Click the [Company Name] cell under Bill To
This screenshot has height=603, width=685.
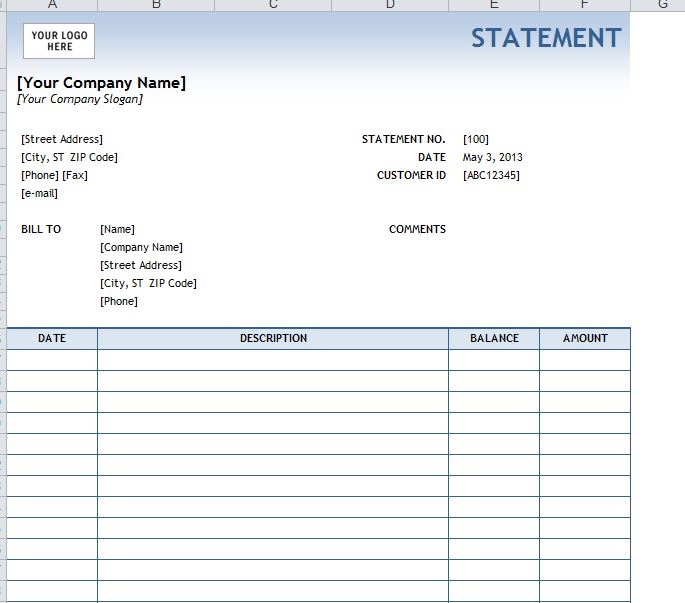click(141, 247)
